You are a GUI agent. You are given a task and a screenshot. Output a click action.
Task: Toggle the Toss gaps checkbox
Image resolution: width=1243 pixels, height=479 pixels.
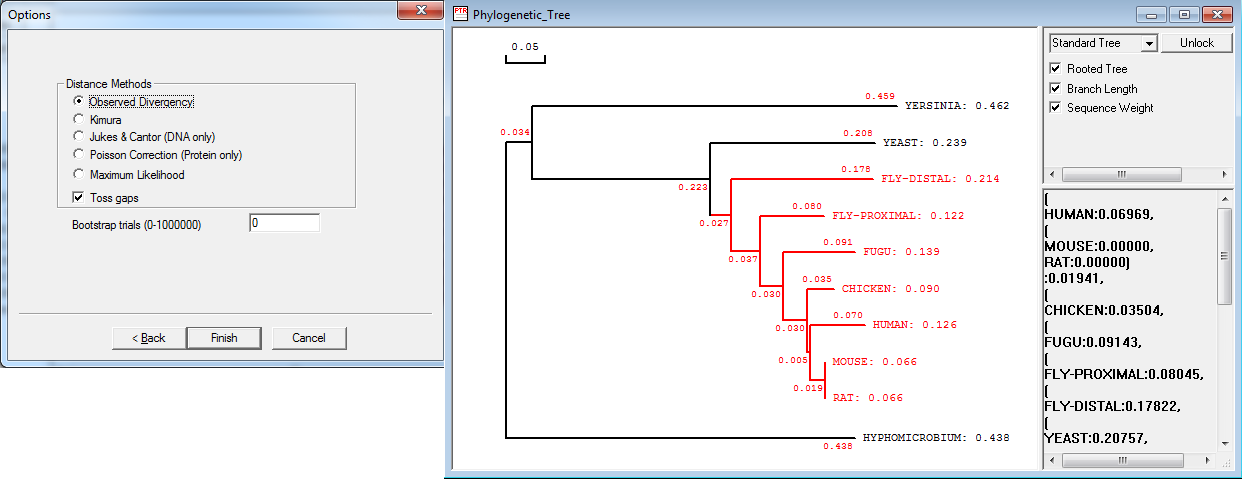105,198
